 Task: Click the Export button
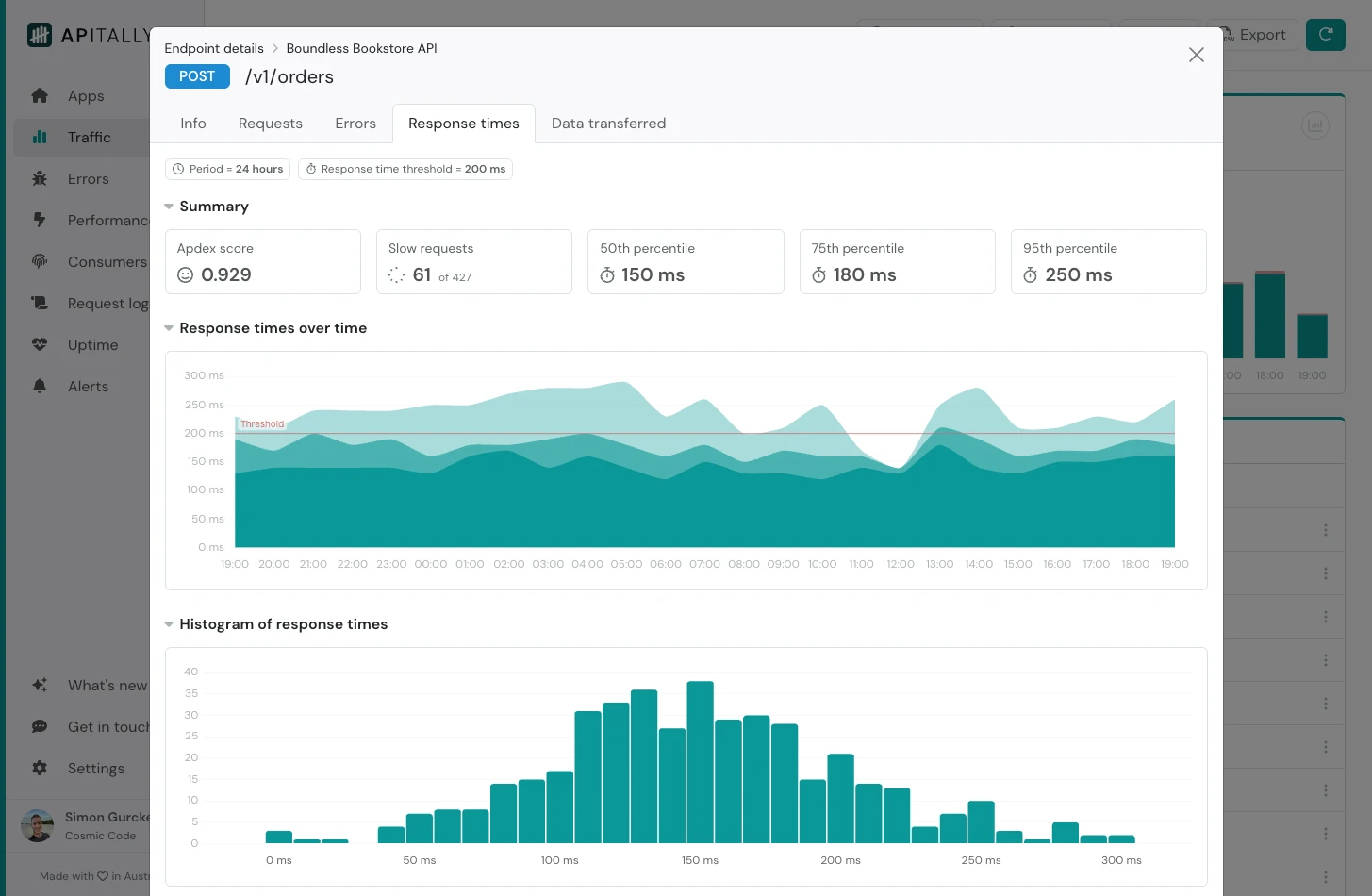(1252, 34)
